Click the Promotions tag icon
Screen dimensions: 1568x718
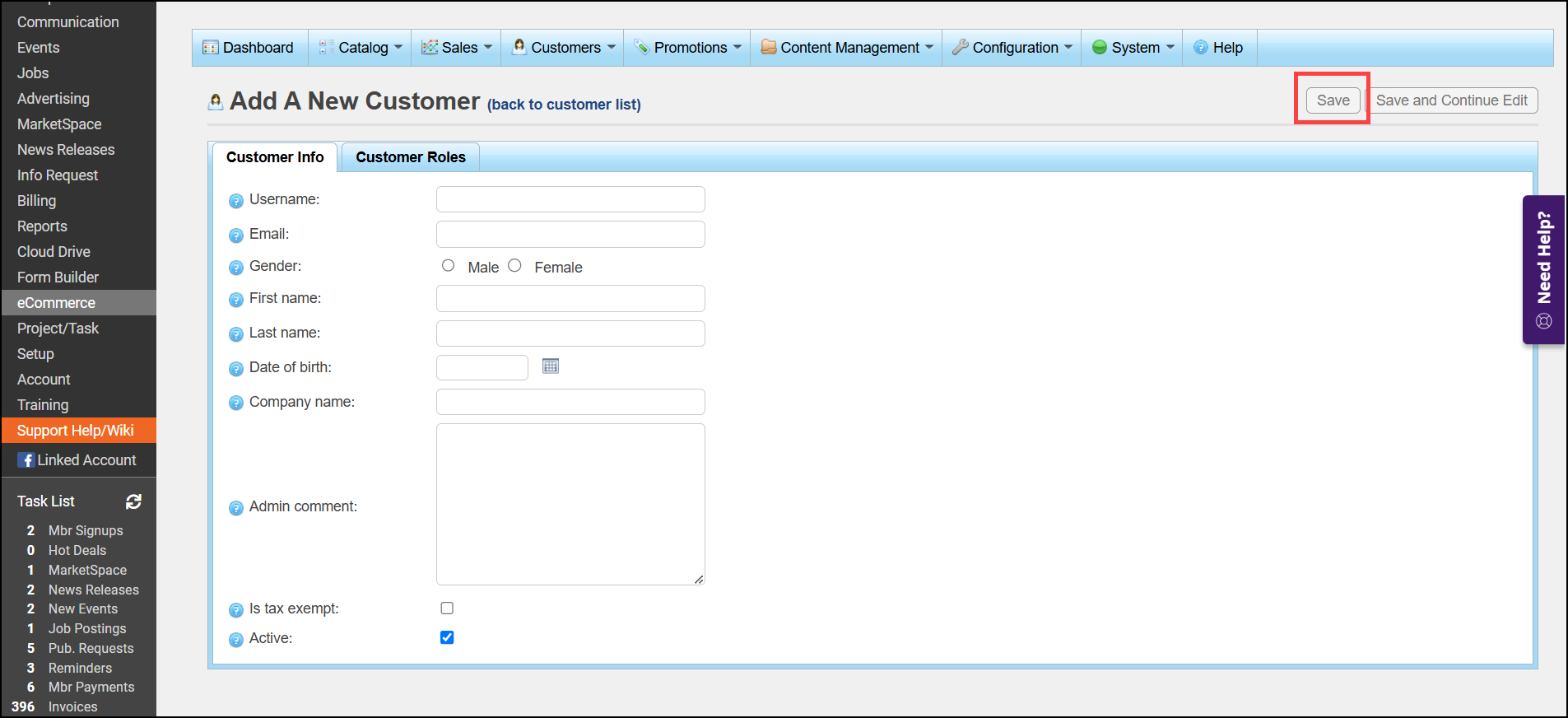click(x=642, y=48)
